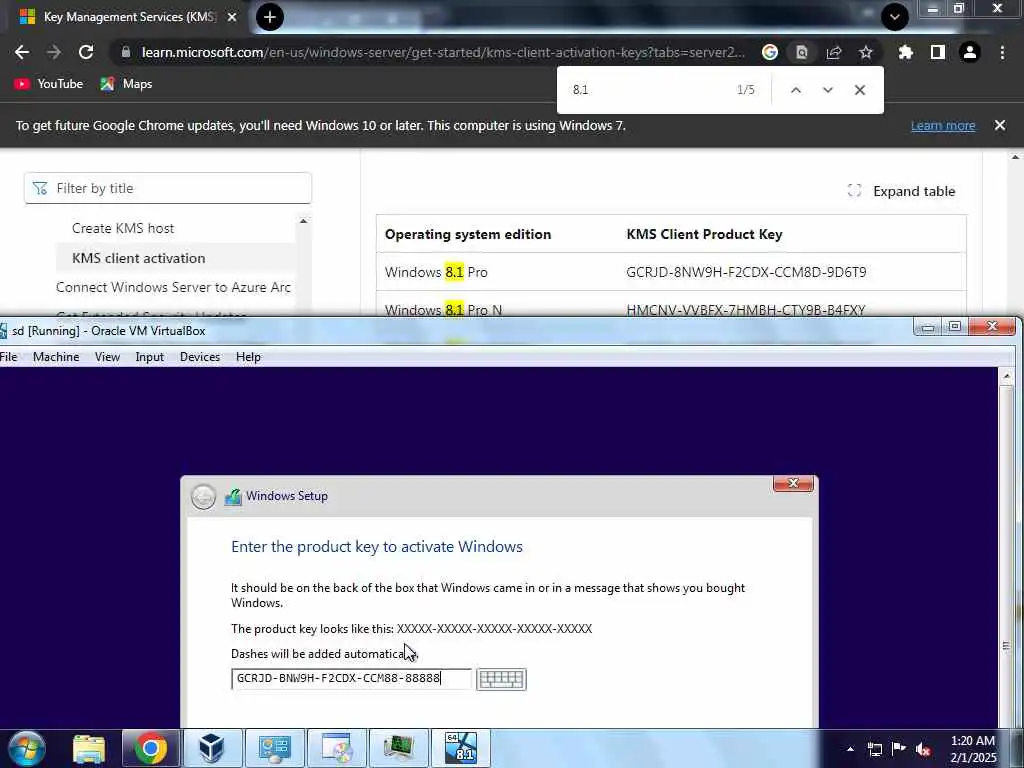Viewport: 1024px width, 768px height.
Task: Dismiss the Chrome updates notification bar
Action: [x=1000, y=125]
